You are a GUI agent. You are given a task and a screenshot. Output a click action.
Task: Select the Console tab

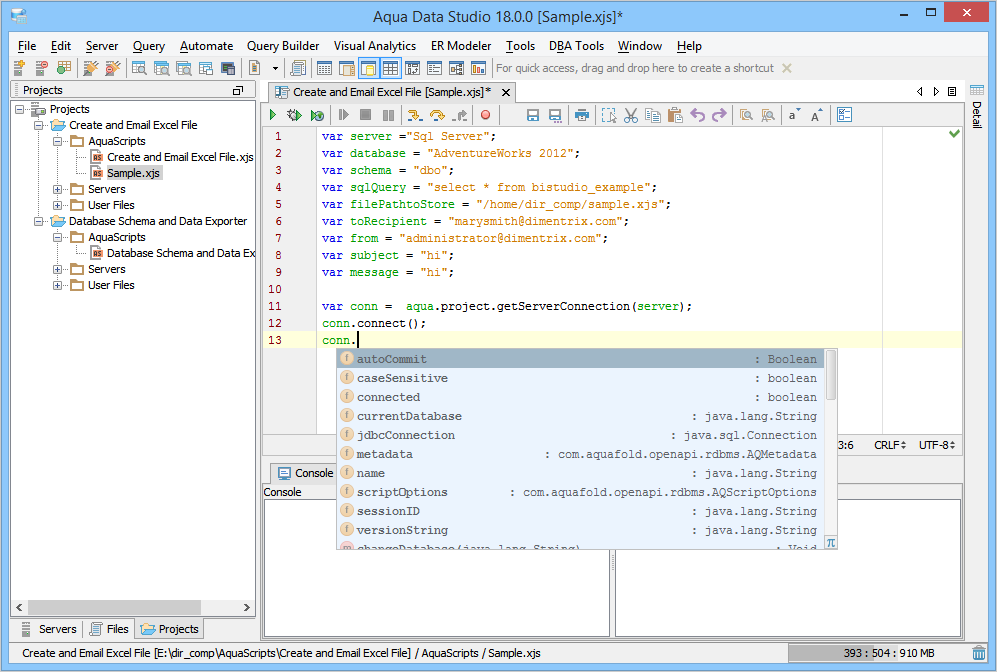coord(306,473)
